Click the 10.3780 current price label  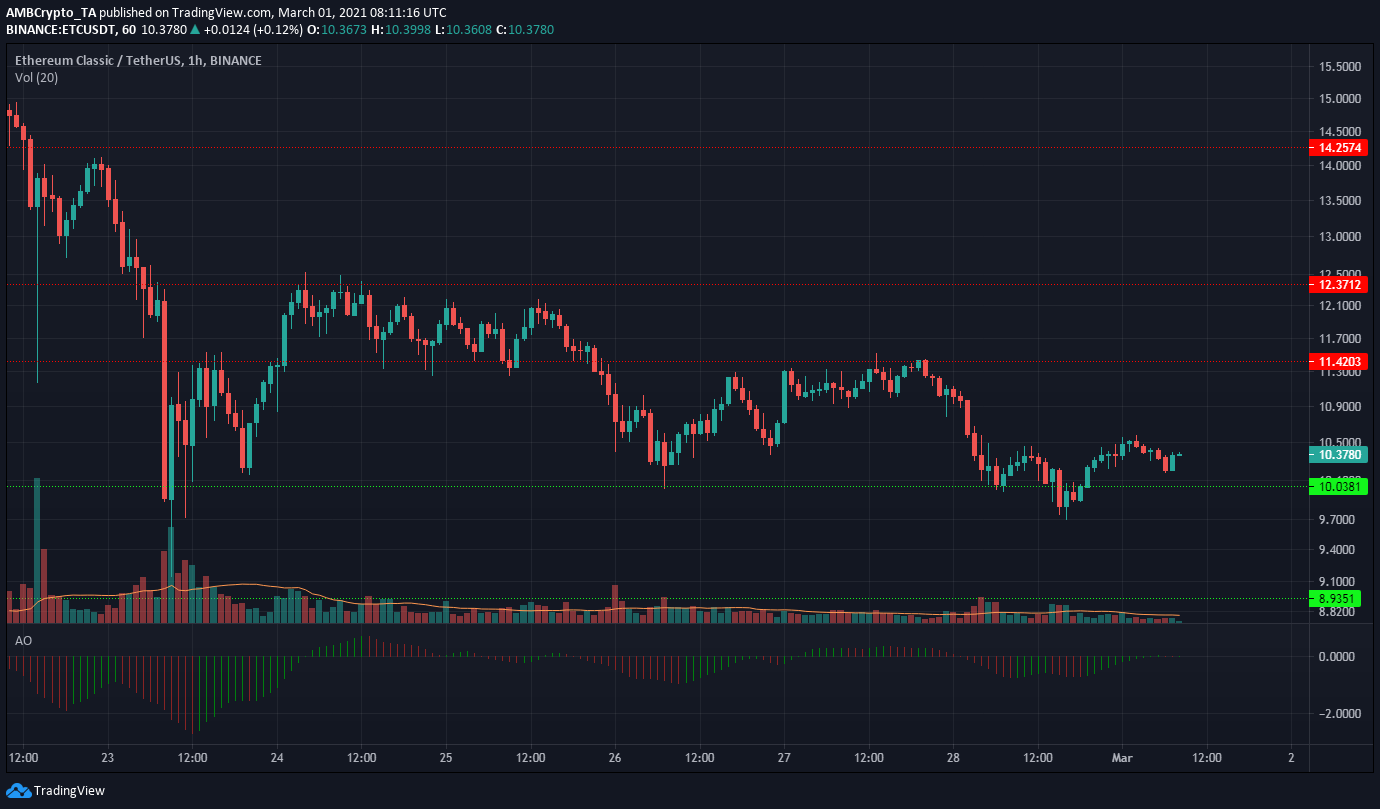point(1336,454)
